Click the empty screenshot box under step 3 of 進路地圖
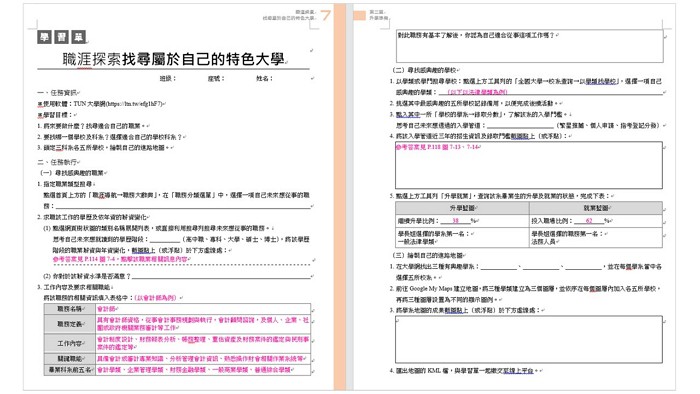 (529, 339)
